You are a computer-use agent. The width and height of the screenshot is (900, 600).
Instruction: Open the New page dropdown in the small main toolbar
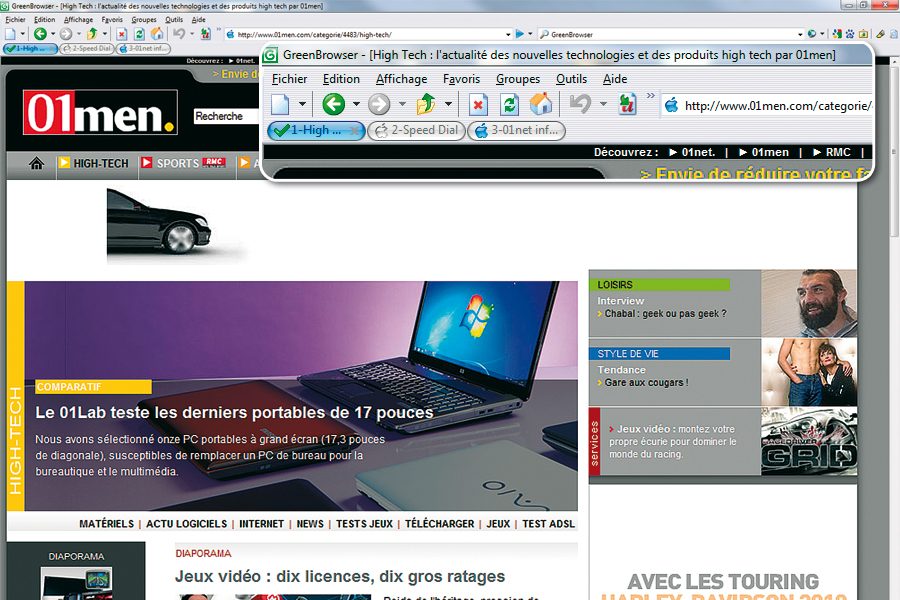[x=22, y=34]
